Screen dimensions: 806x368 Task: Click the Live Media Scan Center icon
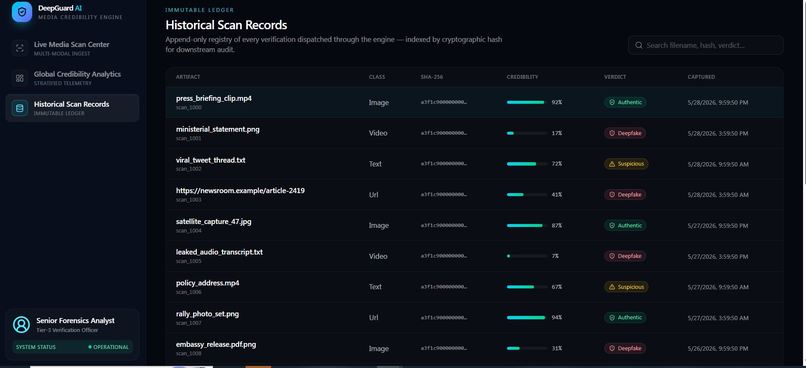point(20,48)
